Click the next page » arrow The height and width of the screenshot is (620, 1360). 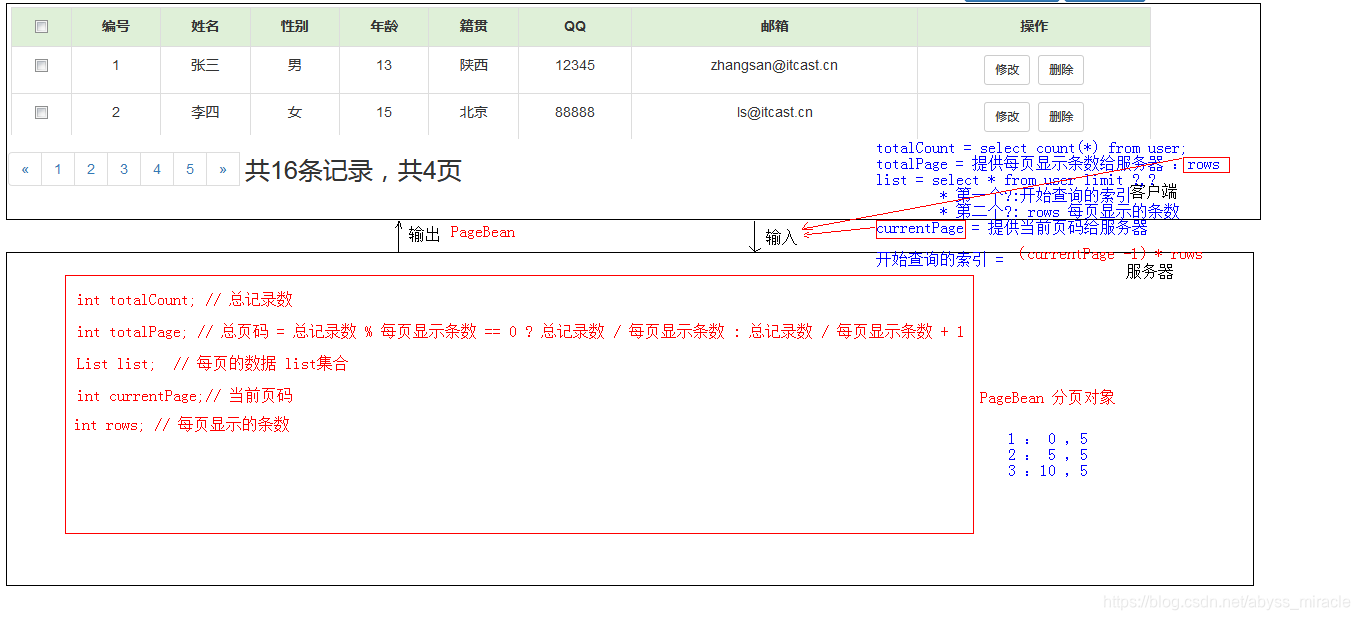[222, 169]
